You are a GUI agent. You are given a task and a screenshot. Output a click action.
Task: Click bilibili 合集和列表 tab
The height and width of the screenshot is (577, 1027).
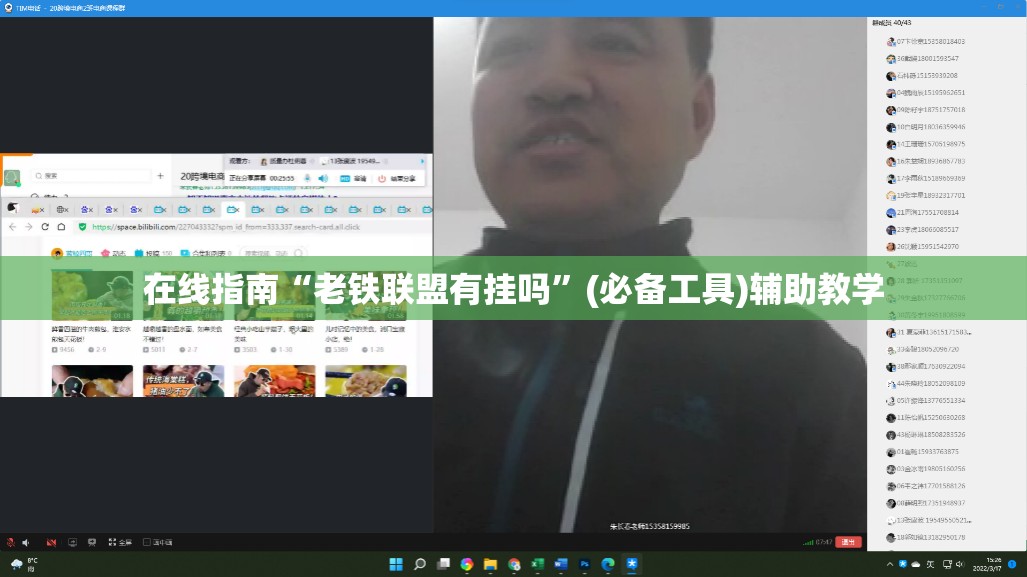[x=206, y=253]
